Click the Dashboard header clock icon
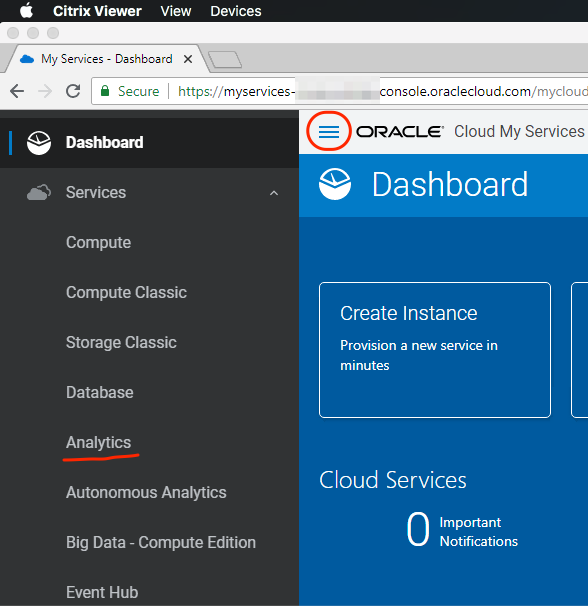 [x=335, y=184]
